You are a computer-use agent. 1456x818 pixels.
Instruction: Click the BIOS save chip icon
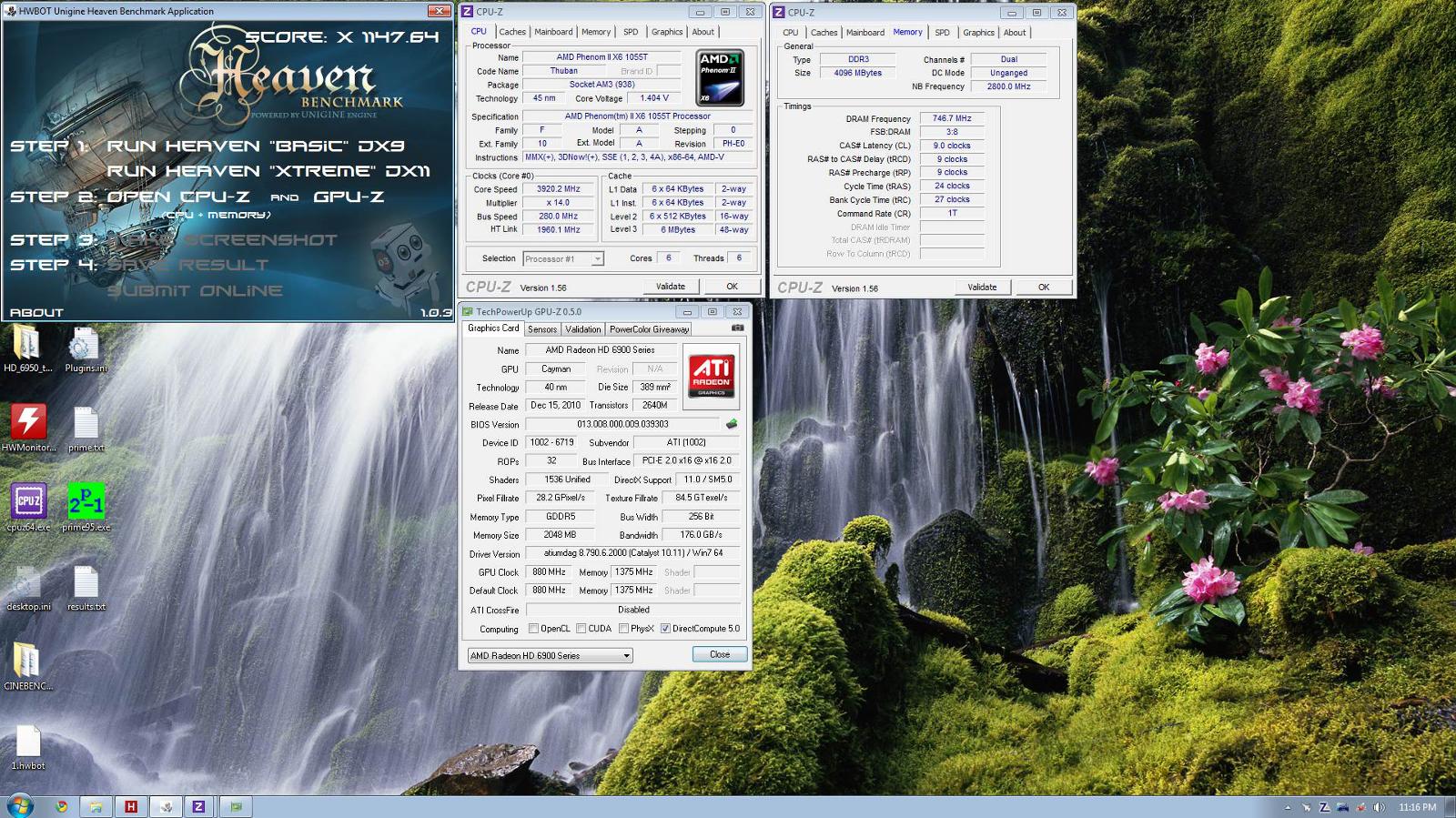point(731,424)
